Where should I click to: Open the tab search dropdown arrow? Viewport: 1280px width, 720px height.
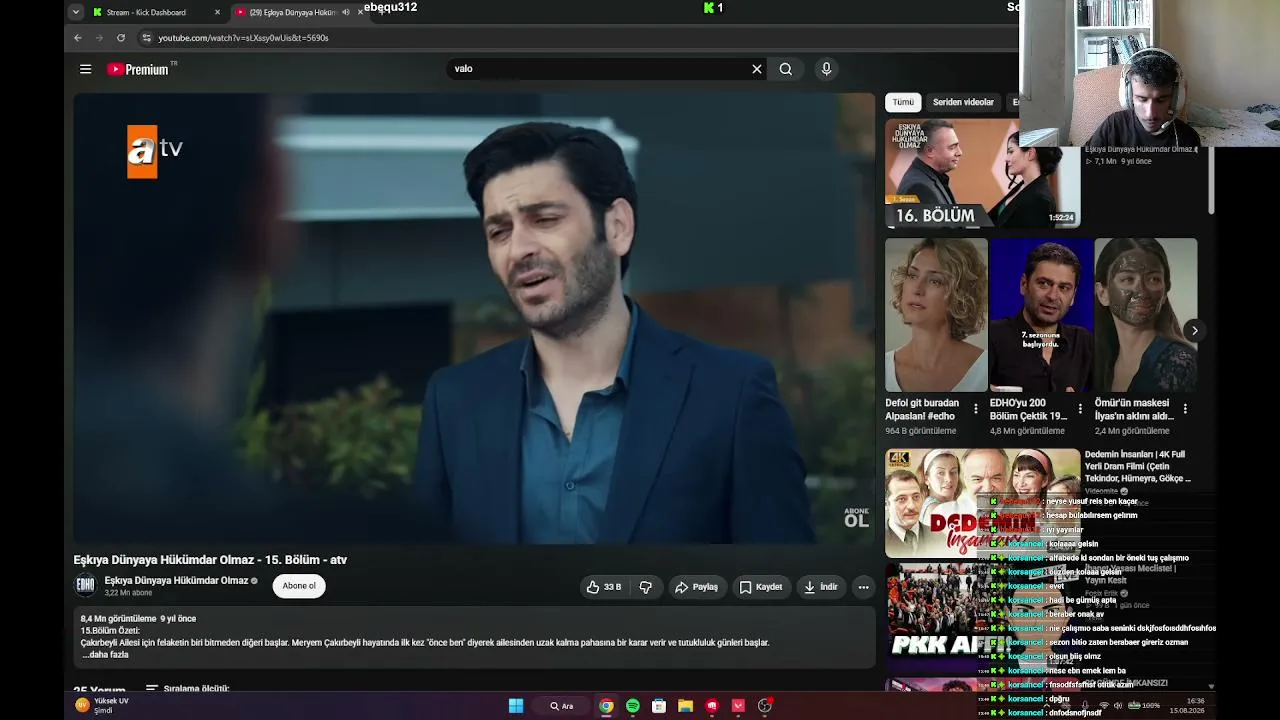pyautogui.click(x=75, y=12)
